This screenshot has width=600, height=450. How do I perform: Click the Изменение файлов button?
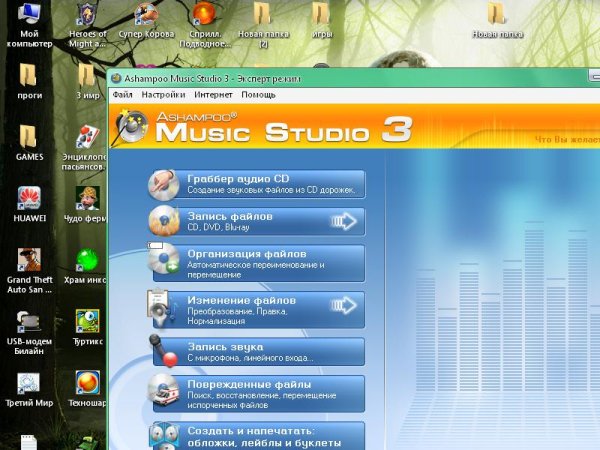(257, 310)
